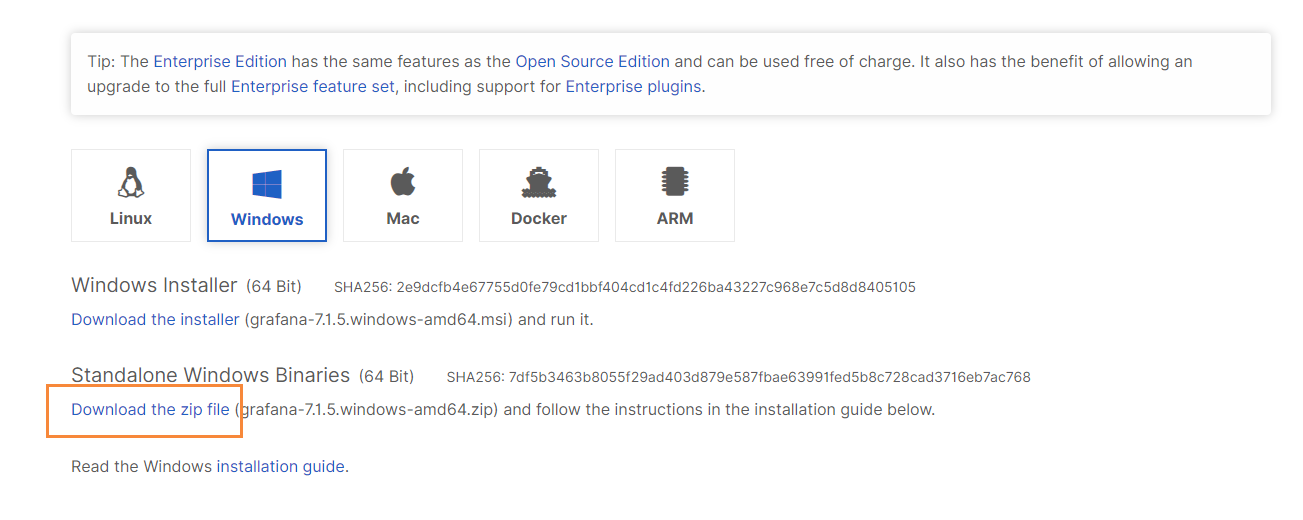Click "Download the zip file" link
This screenshot has width=1303, height=520.
[150, 410]
